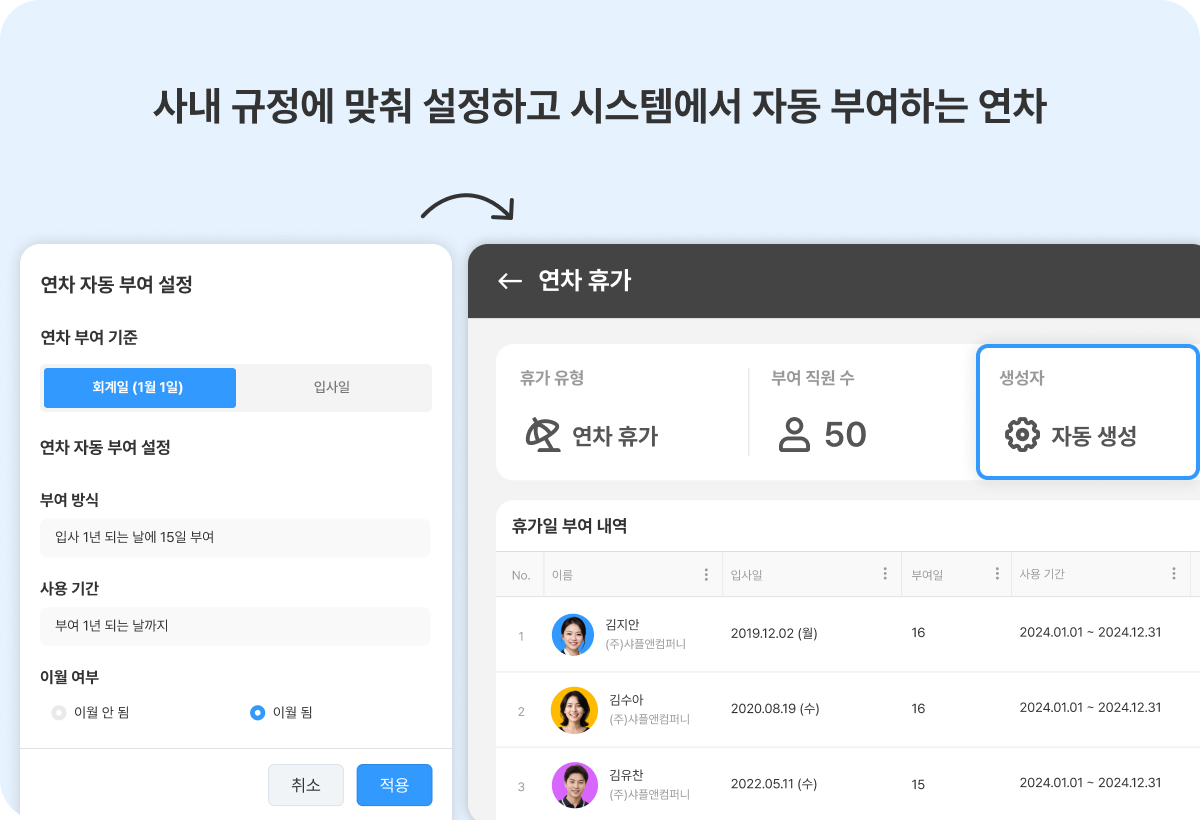
Task: Click 김수아's profile photo
Action: point(573,710)
